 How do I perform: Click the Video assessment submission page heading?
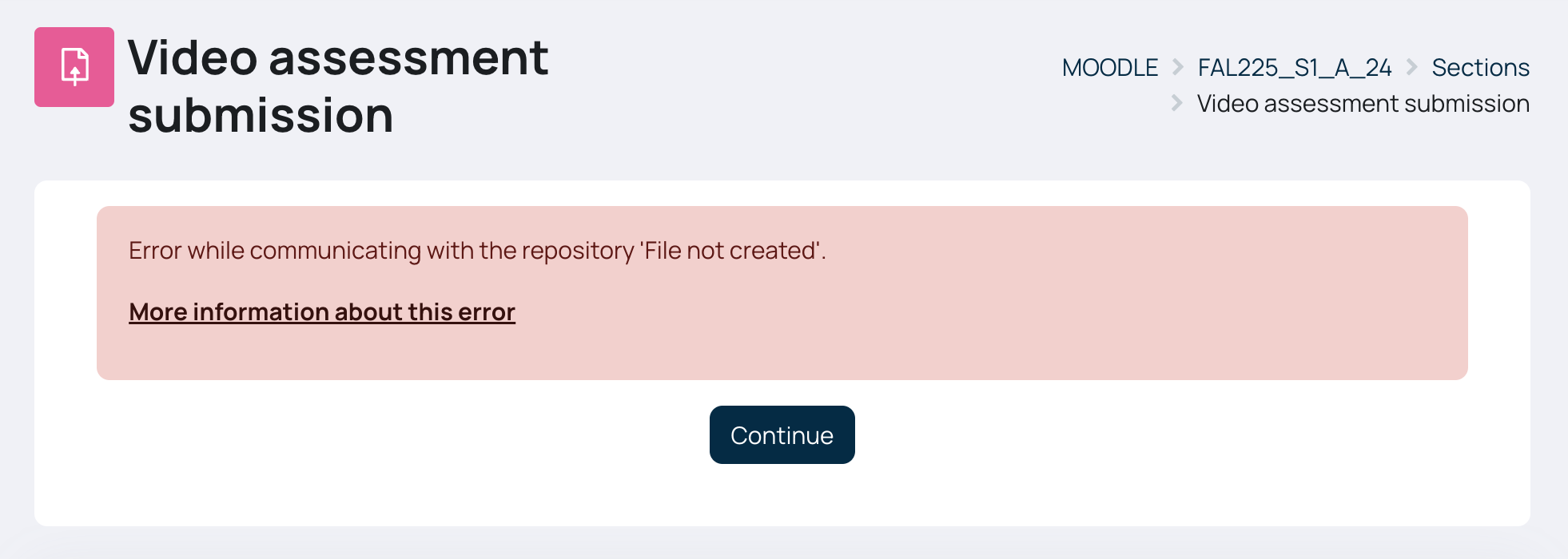point(338,86)
